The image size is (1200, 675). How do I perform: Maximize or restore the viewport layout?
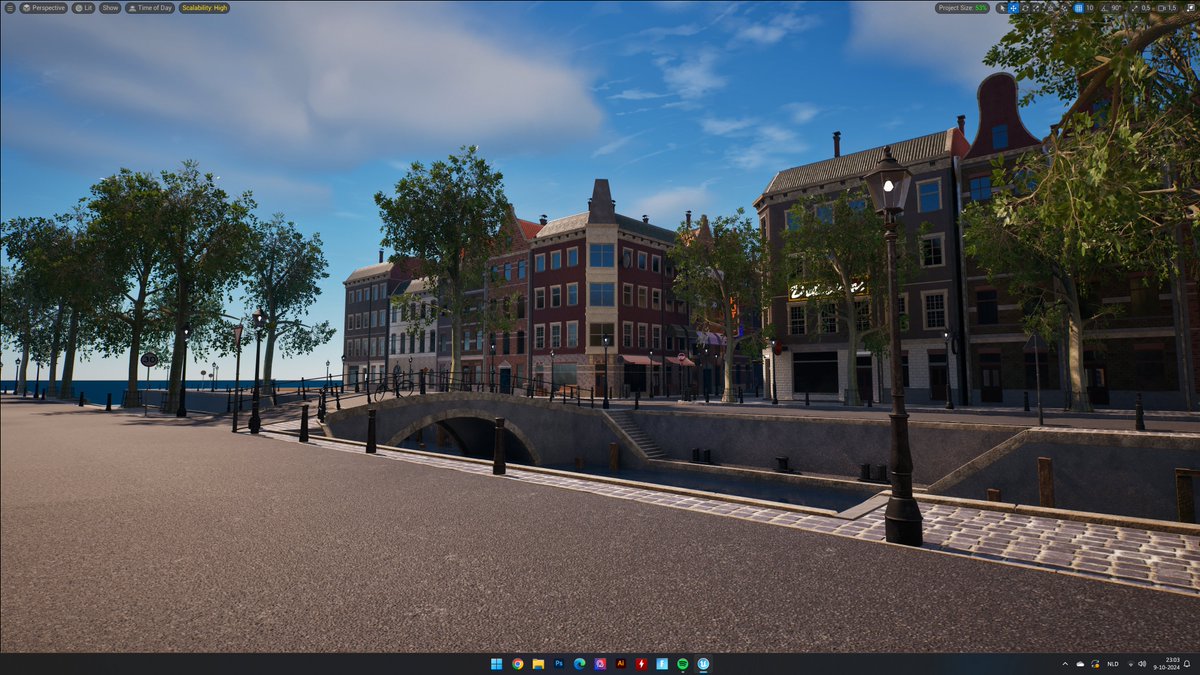click(1190, 8)
